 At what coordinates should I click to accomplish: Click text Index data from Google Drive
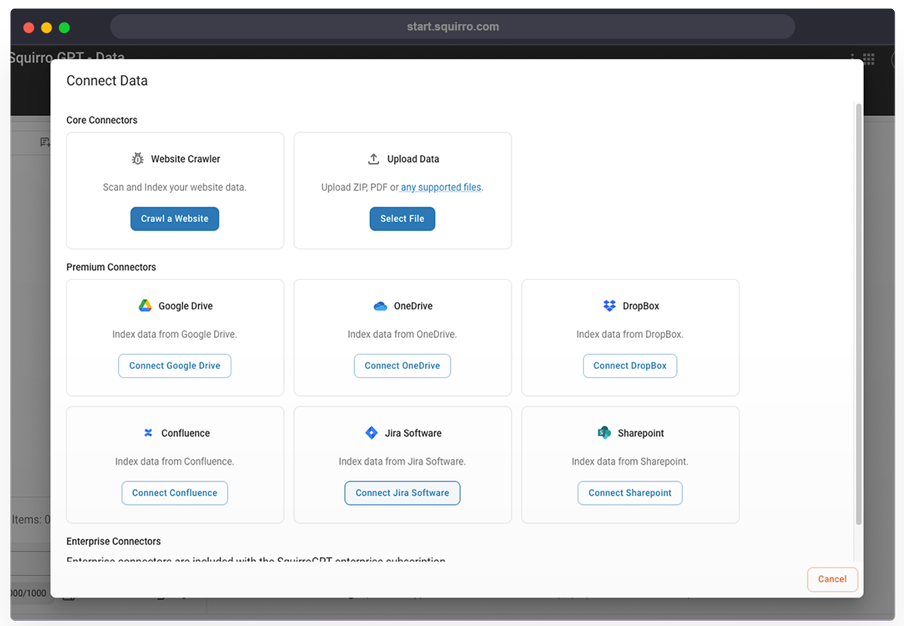[x=175, y=334]
